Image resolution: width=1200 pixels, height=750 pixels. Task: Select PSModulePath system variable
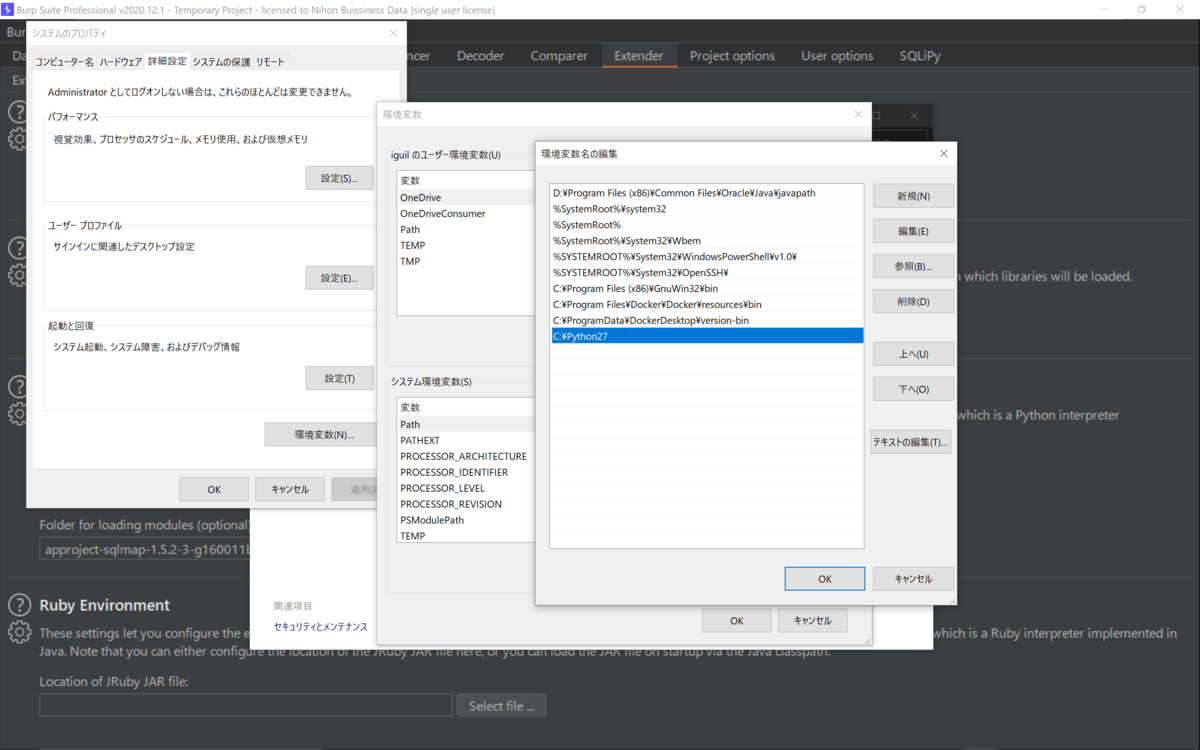point(466,521)
